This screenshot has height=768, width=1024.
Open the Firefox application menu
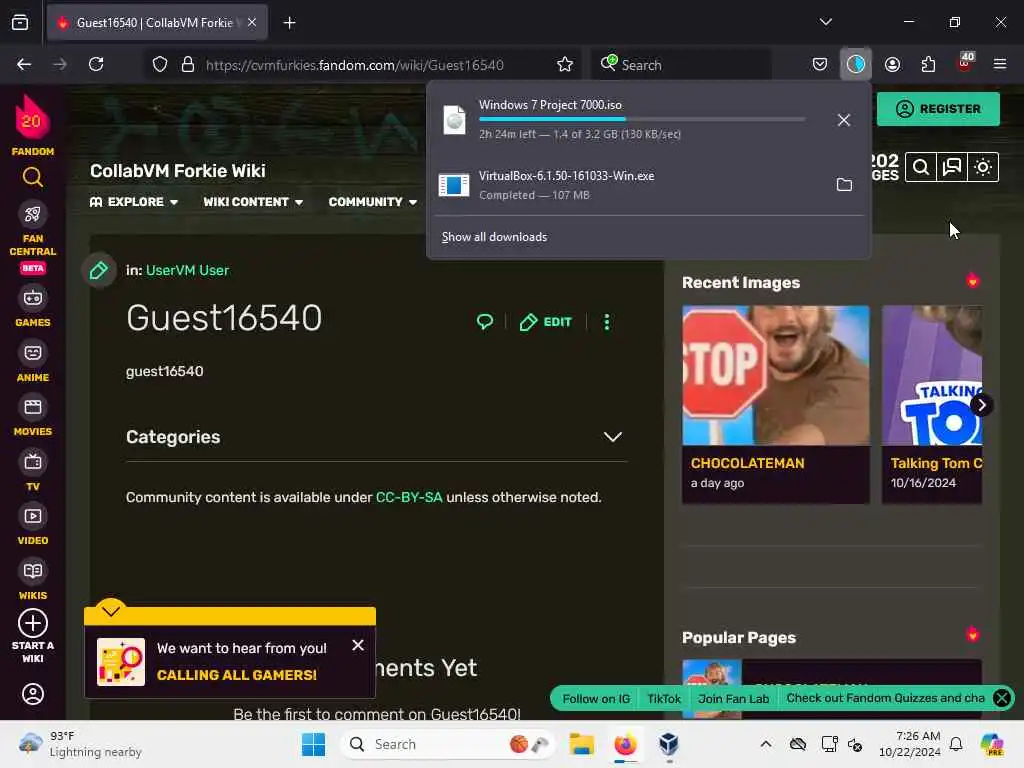1000,64
